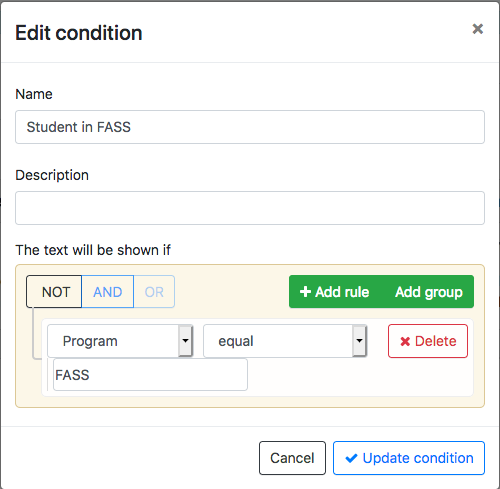
Task: Select the AND group operator
Action: click(x=108, y=292)
